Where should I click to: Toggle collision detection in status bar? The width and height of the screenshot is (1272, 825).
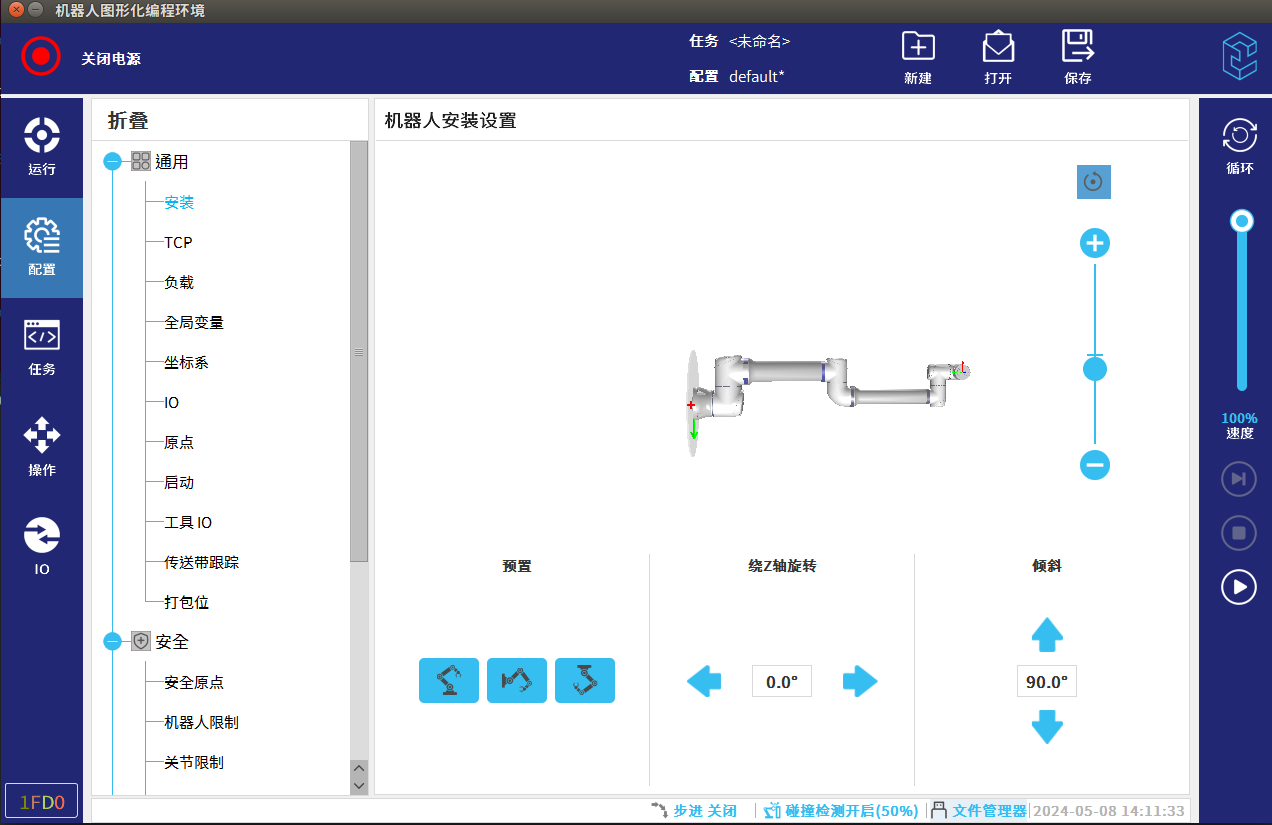click(x=841, y=811)
